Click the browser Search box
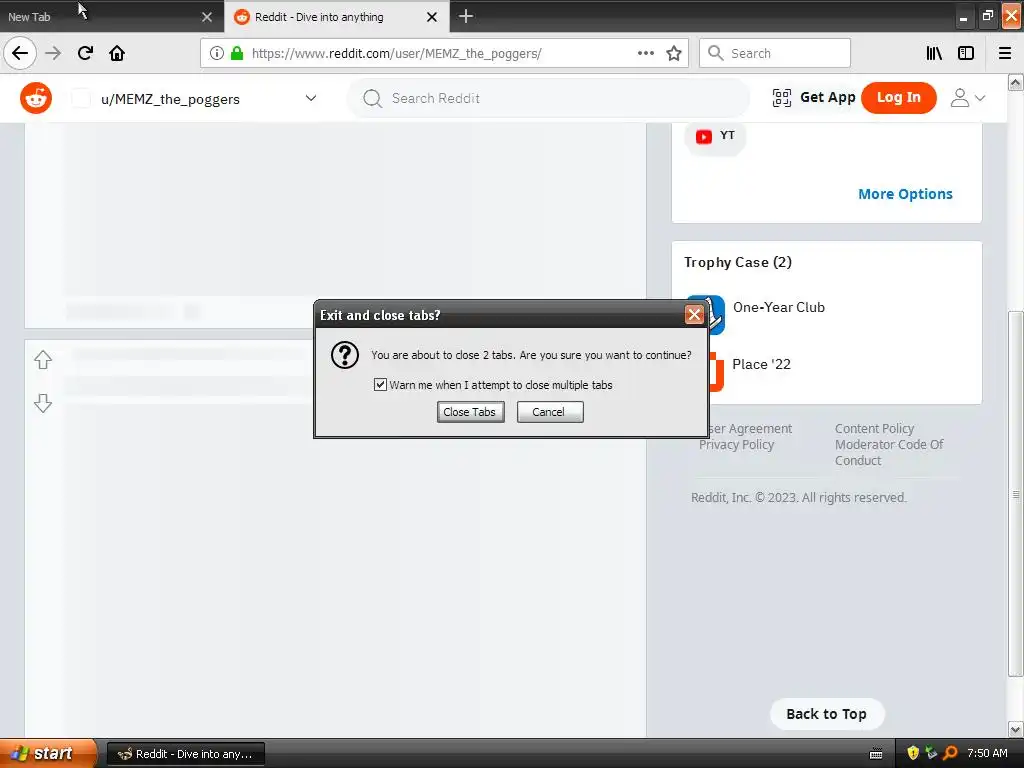Image resolution: width=1024 pixels, height=768 pixels. click(775, 53)
